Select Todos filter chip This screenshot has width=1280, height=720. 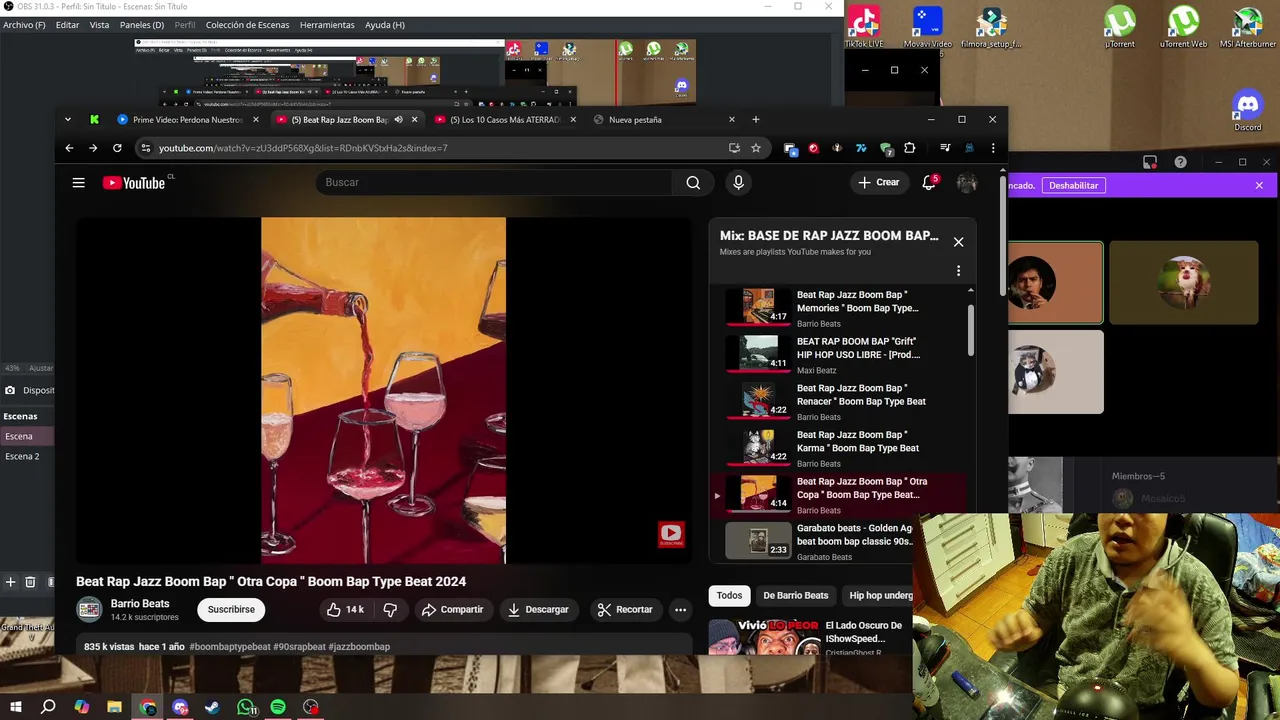(x=729, y=595)
